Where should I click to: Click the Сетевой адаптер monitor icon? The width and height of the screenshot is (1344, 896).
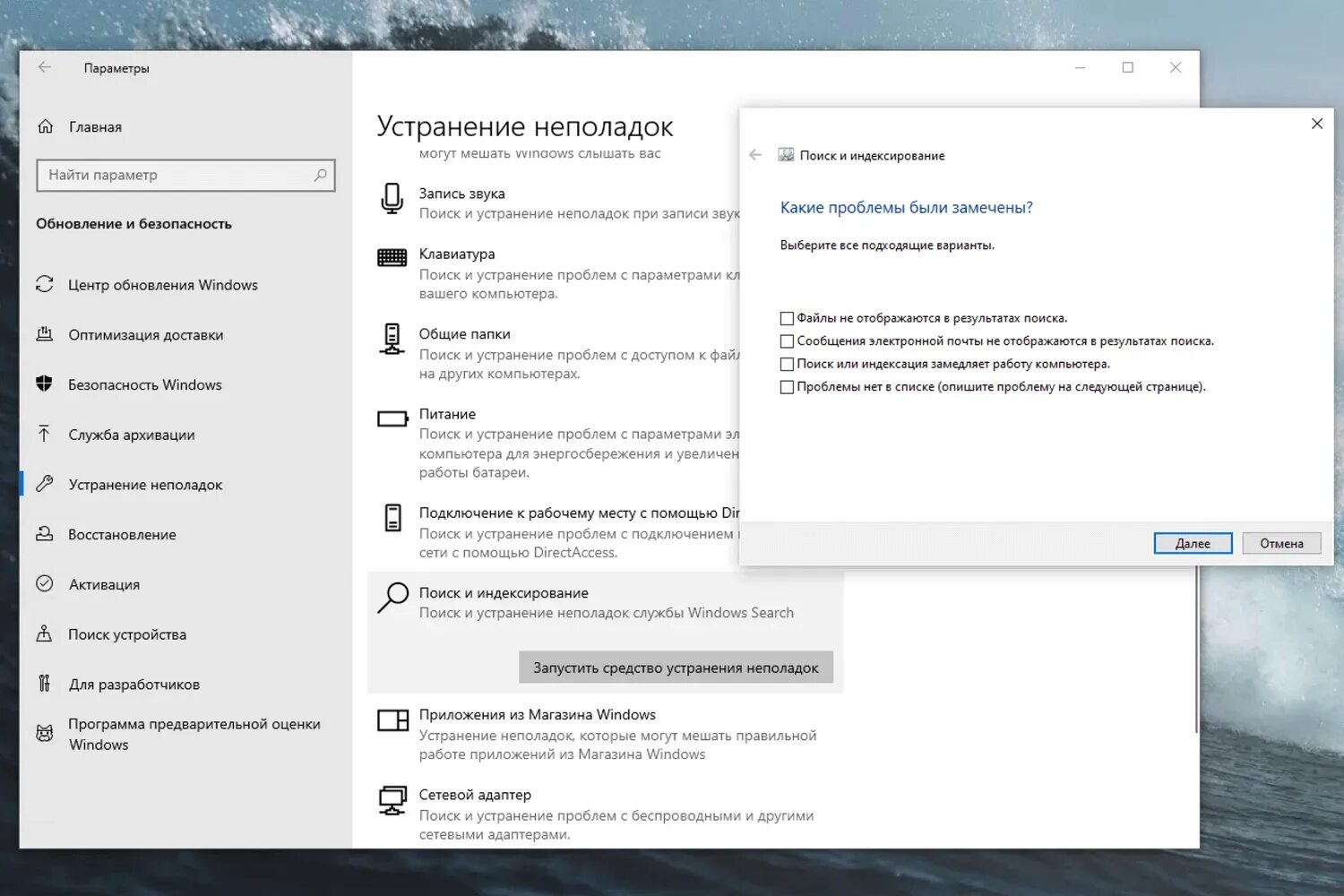(x=392, y=800)
